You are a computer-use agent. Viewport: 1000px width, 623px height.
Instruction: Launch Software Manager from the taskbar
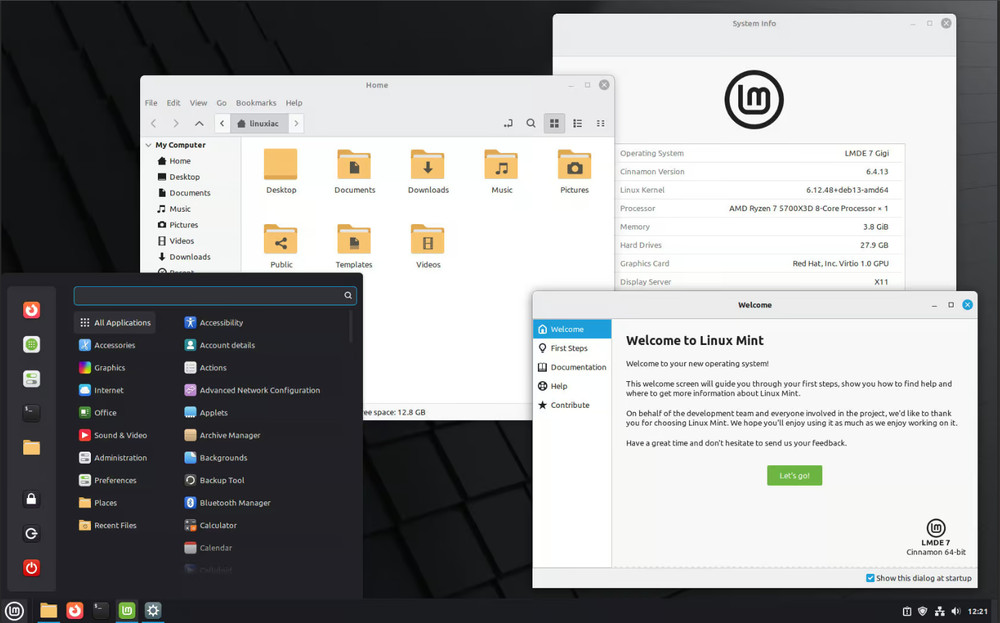[125, 610]
